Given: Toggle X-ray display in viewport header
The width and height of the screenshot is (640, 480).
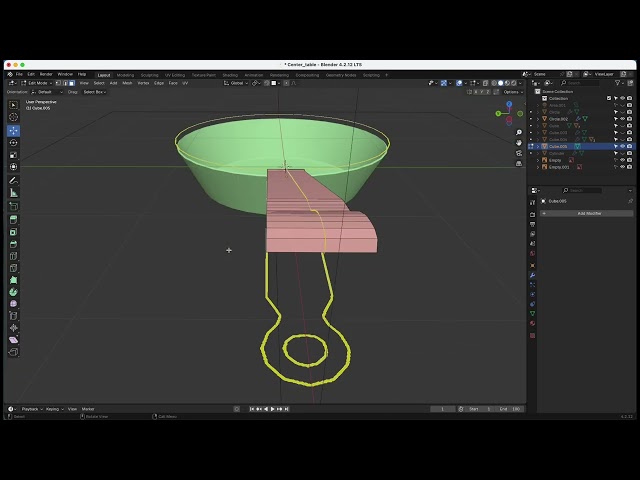Looking at the screenshot, I should tap(485, 83).
